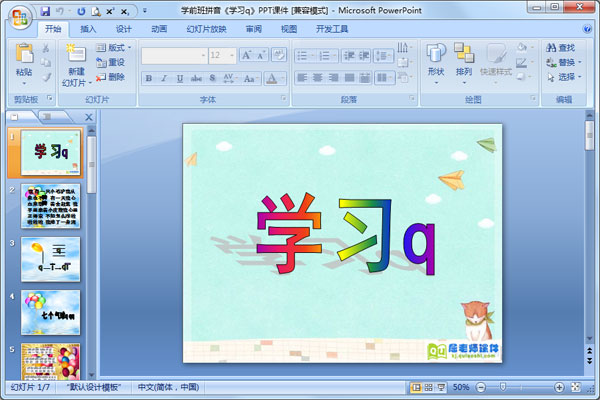
Task: Click the Paste clipboard icon
Action: (x=24, y=53)
